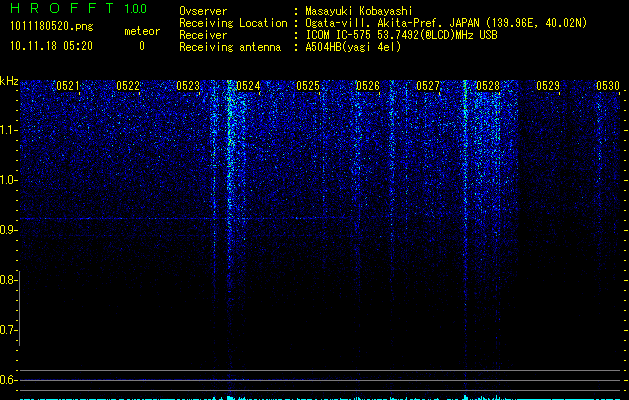Click the ICOM IC-575 receiver text
Image resolution: width=629 pixels, height=400 pixels.
click(401, 35)
